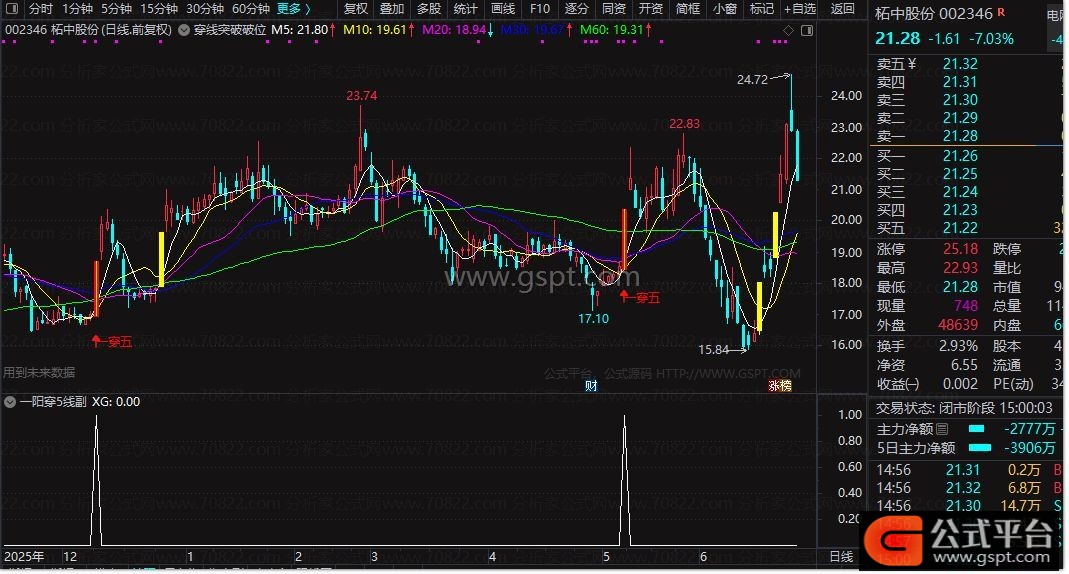Click the 17.10 low price label
1069x574 pixels.
[593, 318]
